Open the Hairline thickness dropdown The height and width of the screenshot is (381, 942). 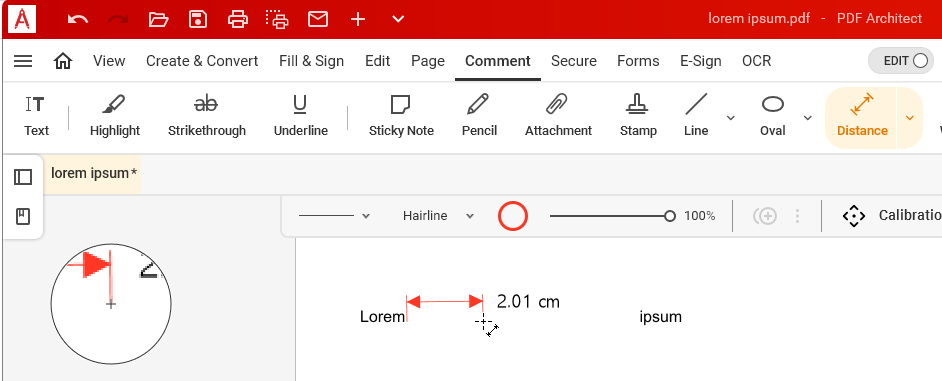tap(439, 216)
